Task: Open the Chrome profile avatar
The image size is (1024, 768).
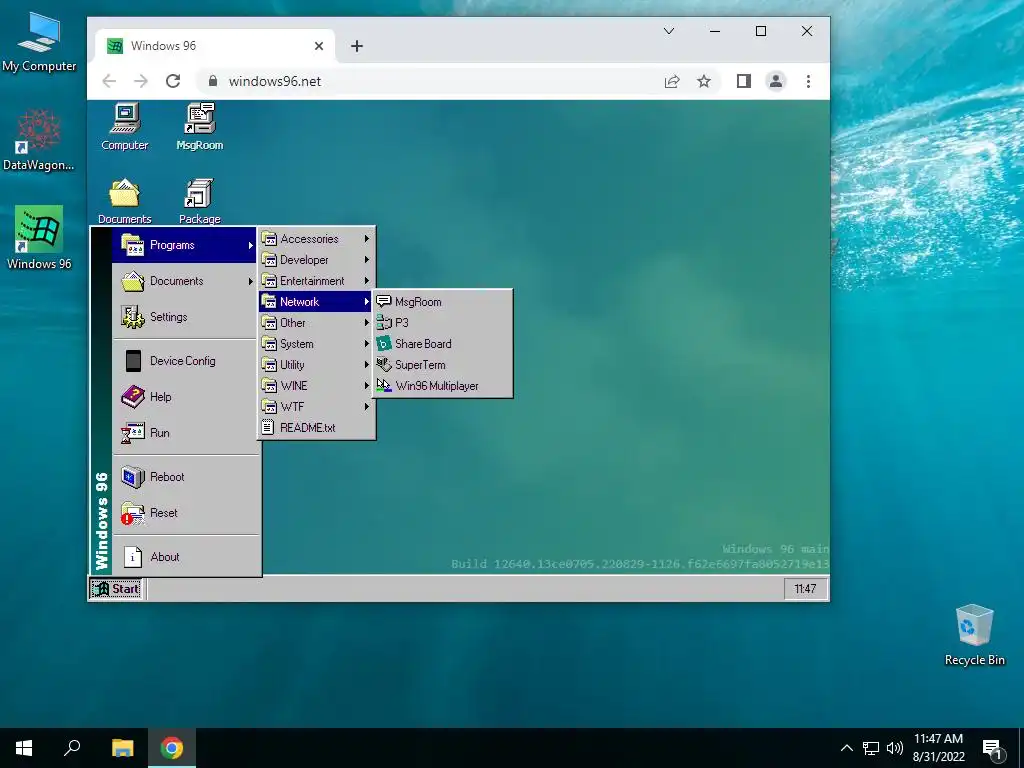Action: click(776, 81)
